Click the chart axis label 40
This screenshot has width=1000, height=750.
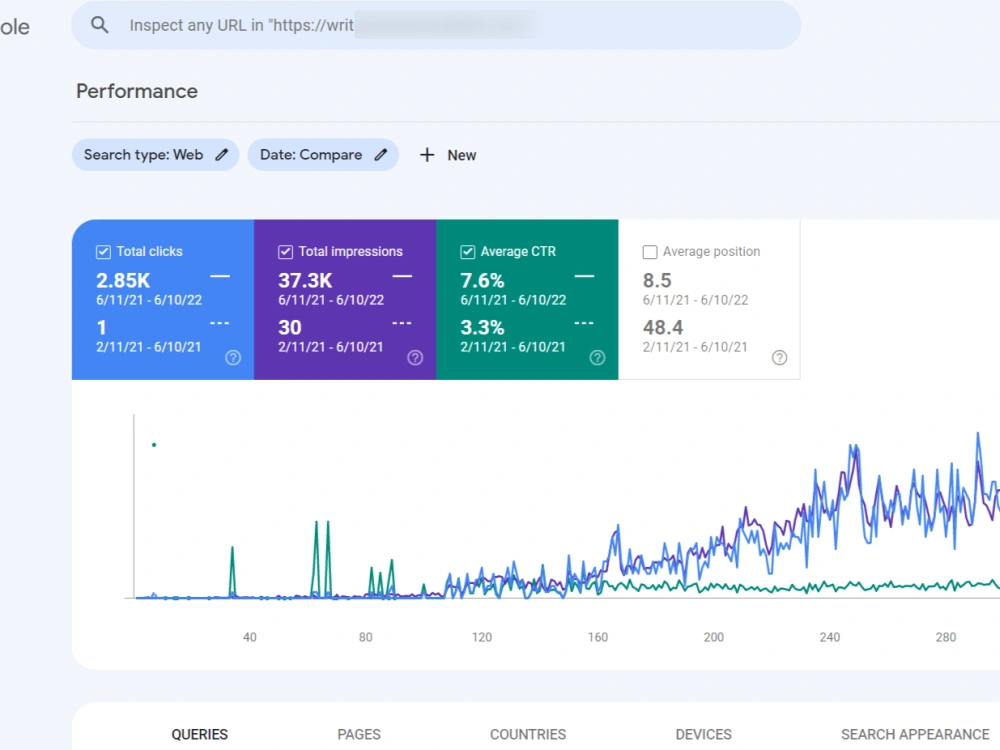coord(249,637)
